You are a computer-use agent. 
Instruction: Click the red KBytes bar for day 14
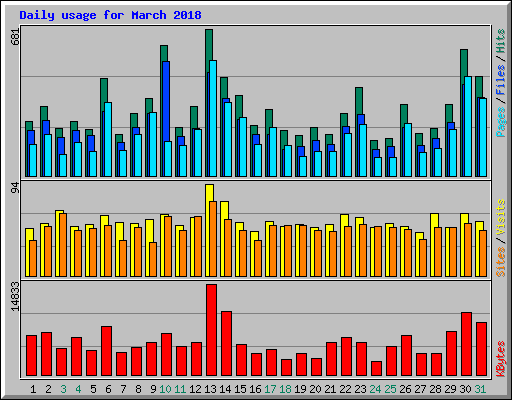226,344
